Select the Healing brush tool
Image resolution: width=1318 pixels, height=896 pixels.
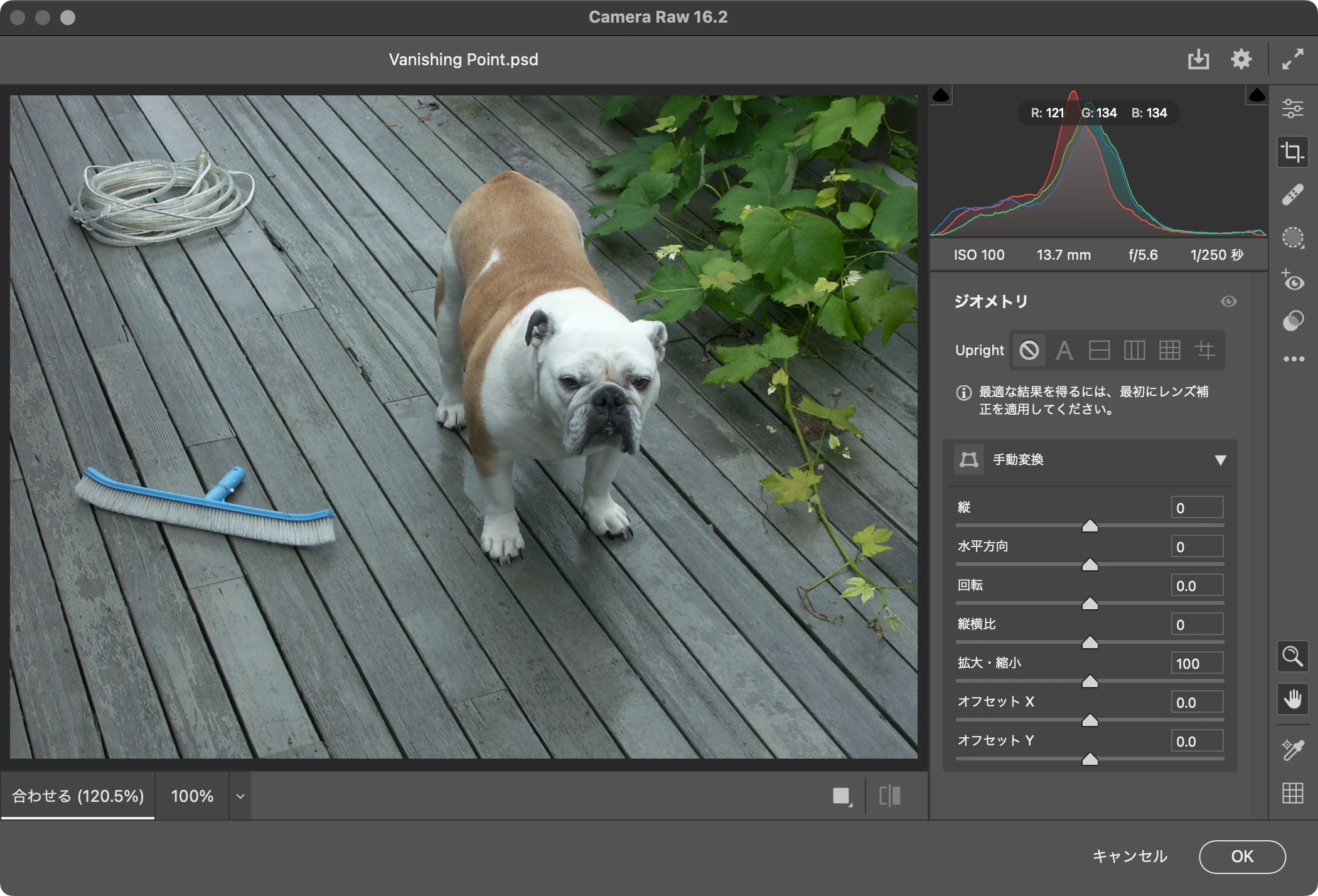point(1292,195)
